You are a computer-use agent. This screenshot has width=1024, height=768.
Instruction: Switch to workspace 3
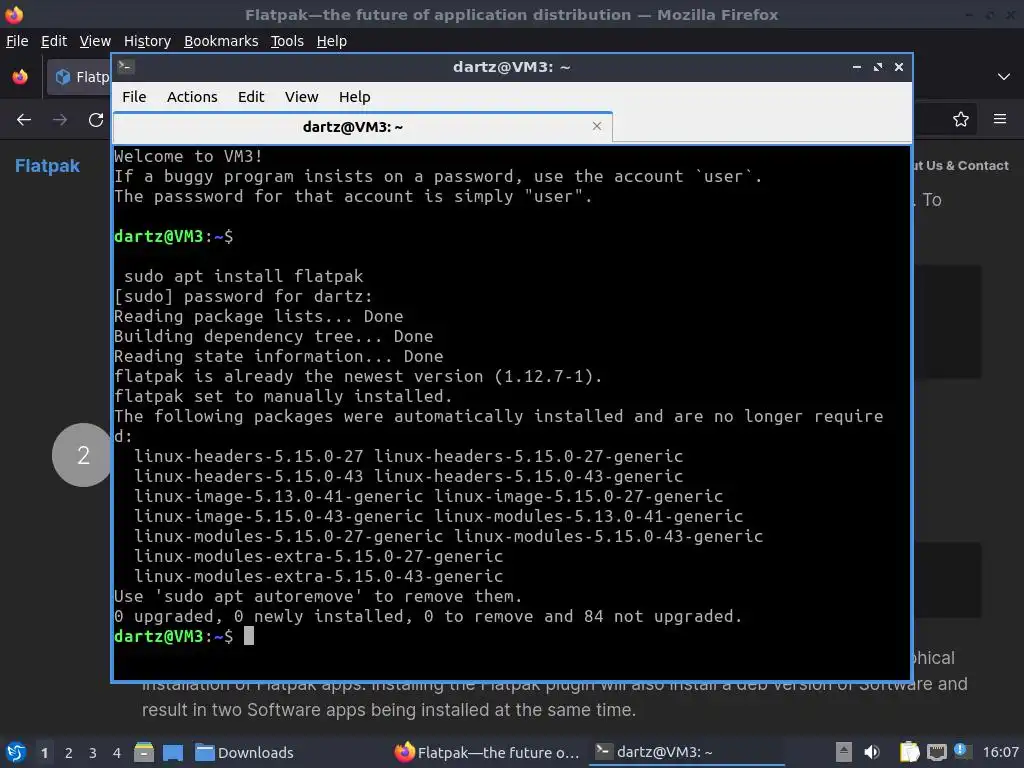[x=93, y=753]
